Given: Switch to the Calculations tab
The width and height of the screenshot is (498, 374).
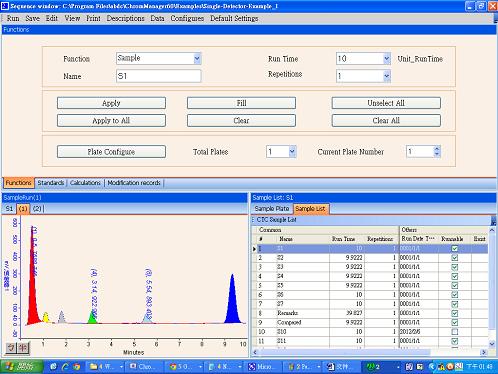Looking at the screenshot, I should click(x=85, y=183).
